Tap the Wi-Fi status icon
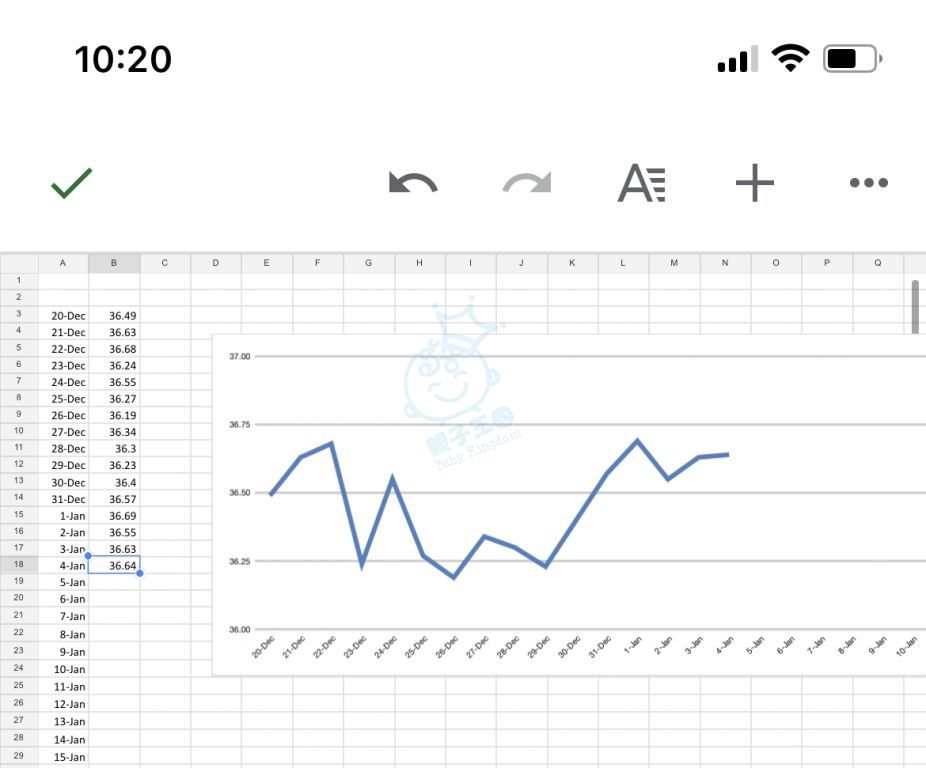This screenshot has width=926, height=768. pyautogui.click(x=790, y=59)
